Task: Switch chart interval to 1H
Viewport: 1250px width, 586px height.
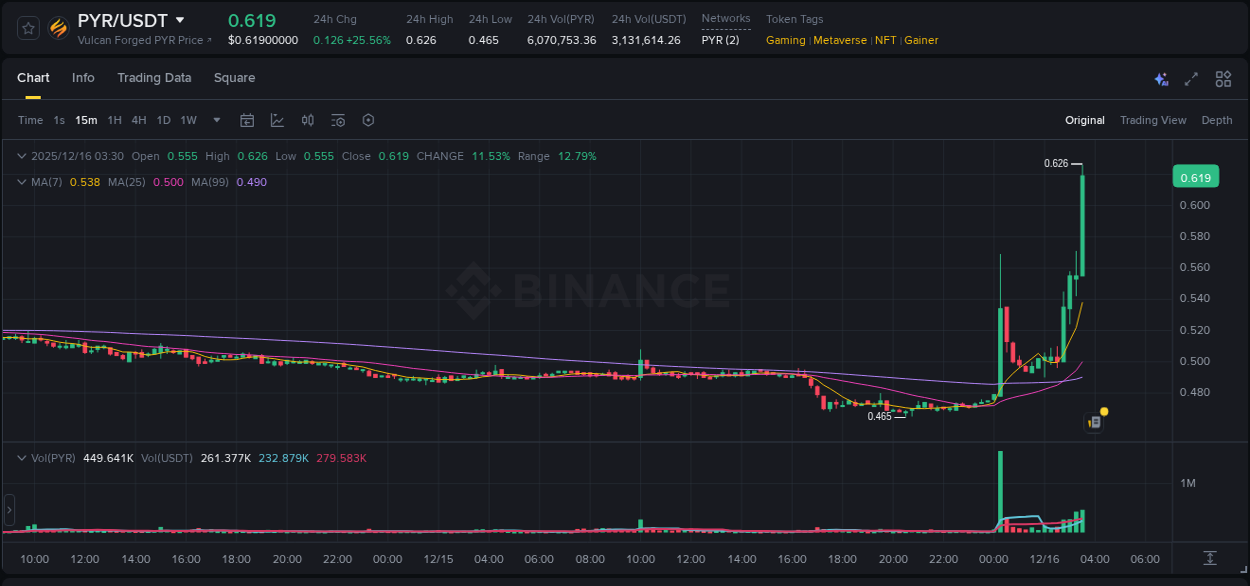Action: (x=114, y=120)
